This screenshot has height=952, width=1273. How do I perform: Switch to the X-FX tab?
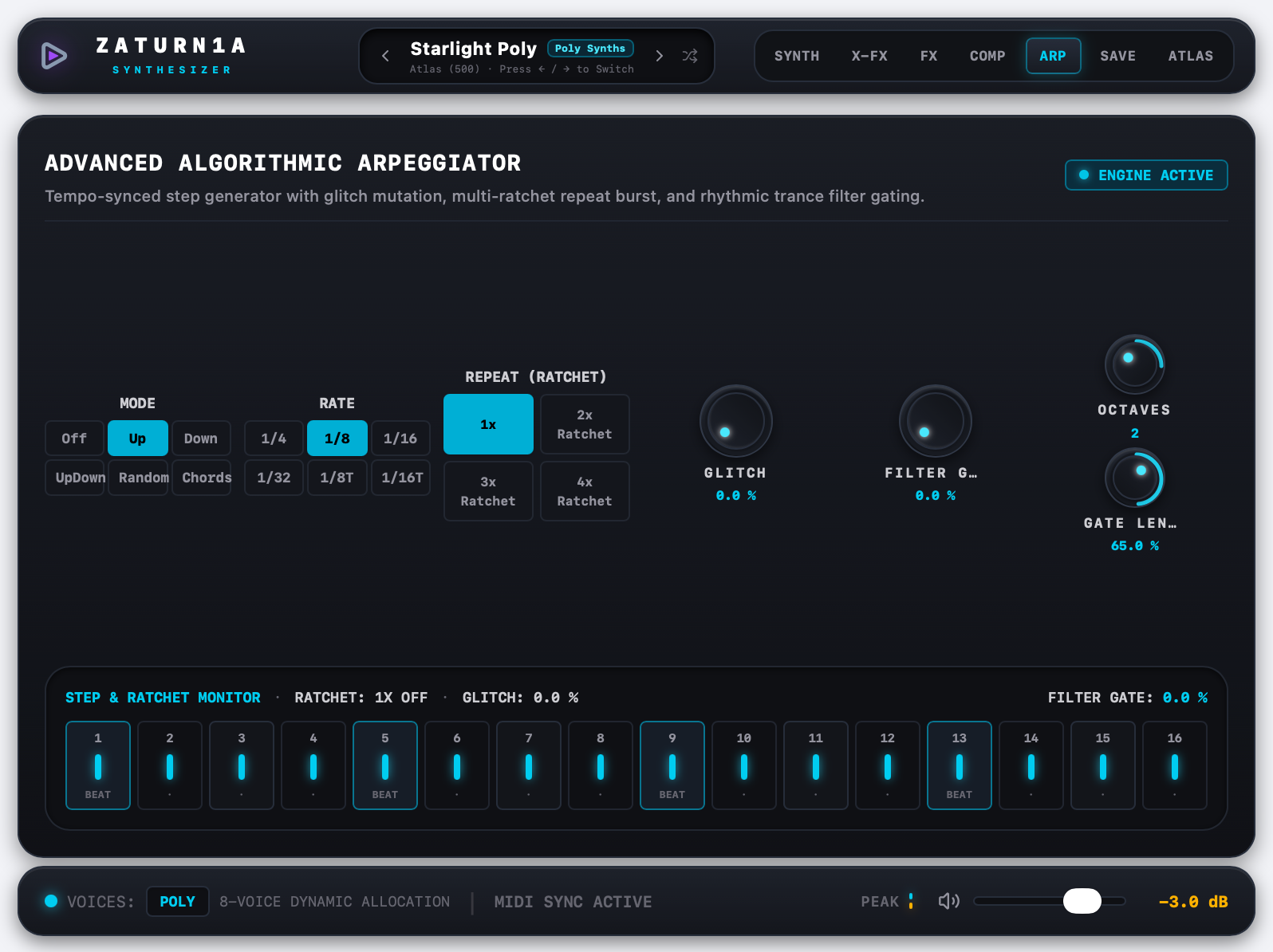coord(869,56)
